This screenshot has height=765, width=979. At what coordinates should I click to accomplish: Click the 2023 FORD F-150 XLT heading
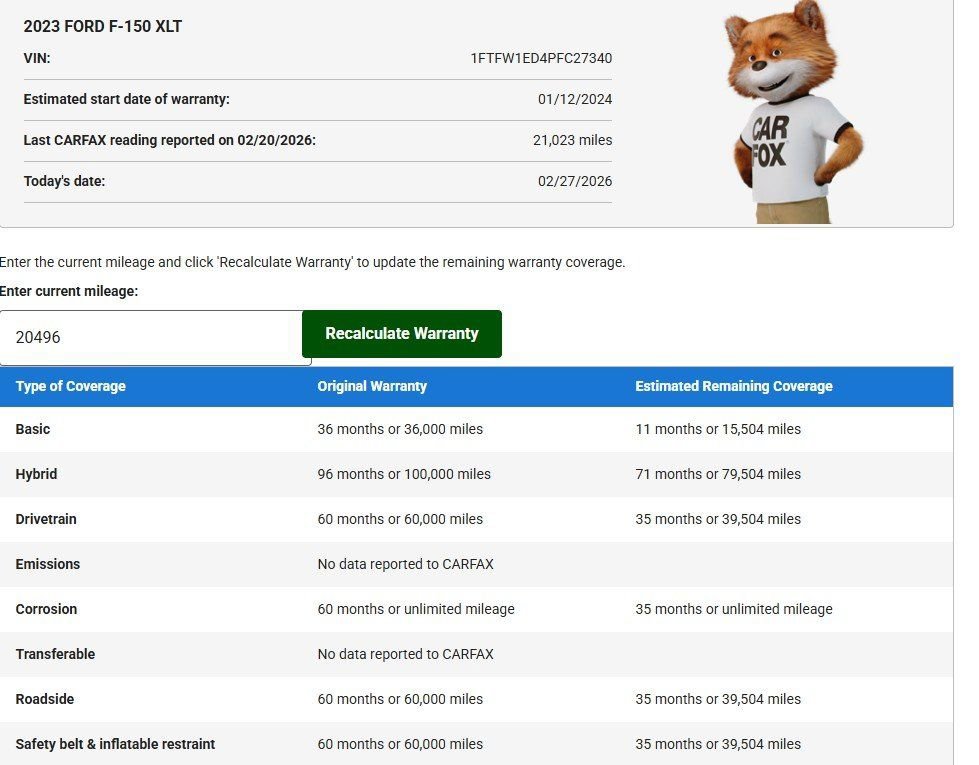[x=103, y=27]
